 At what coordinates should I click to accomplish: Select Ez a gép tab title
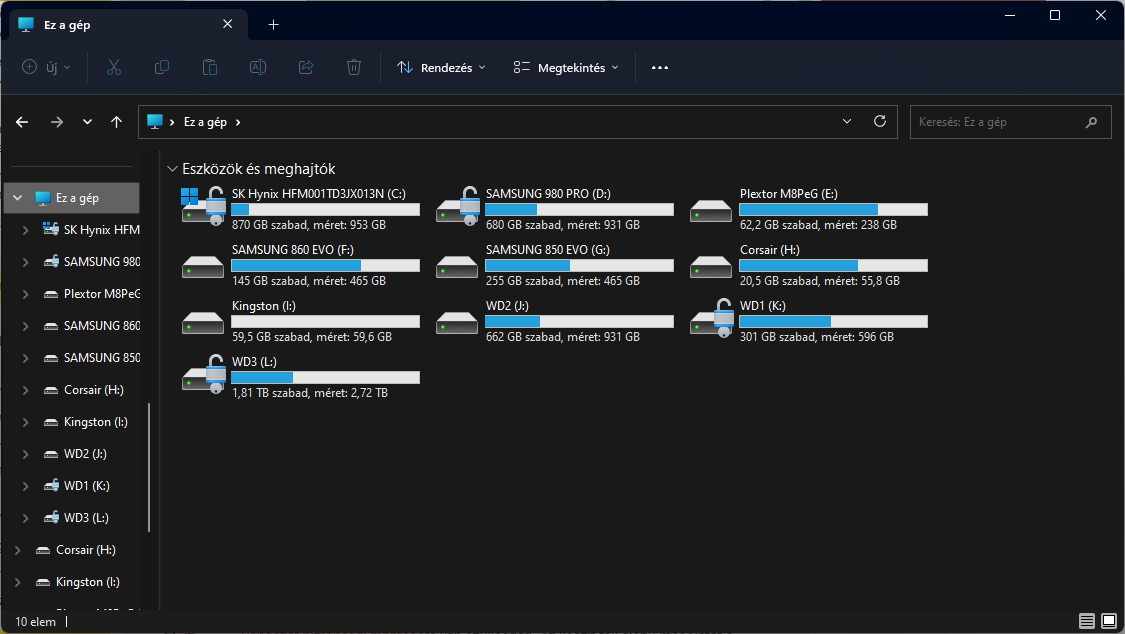[x=67, y=24]
